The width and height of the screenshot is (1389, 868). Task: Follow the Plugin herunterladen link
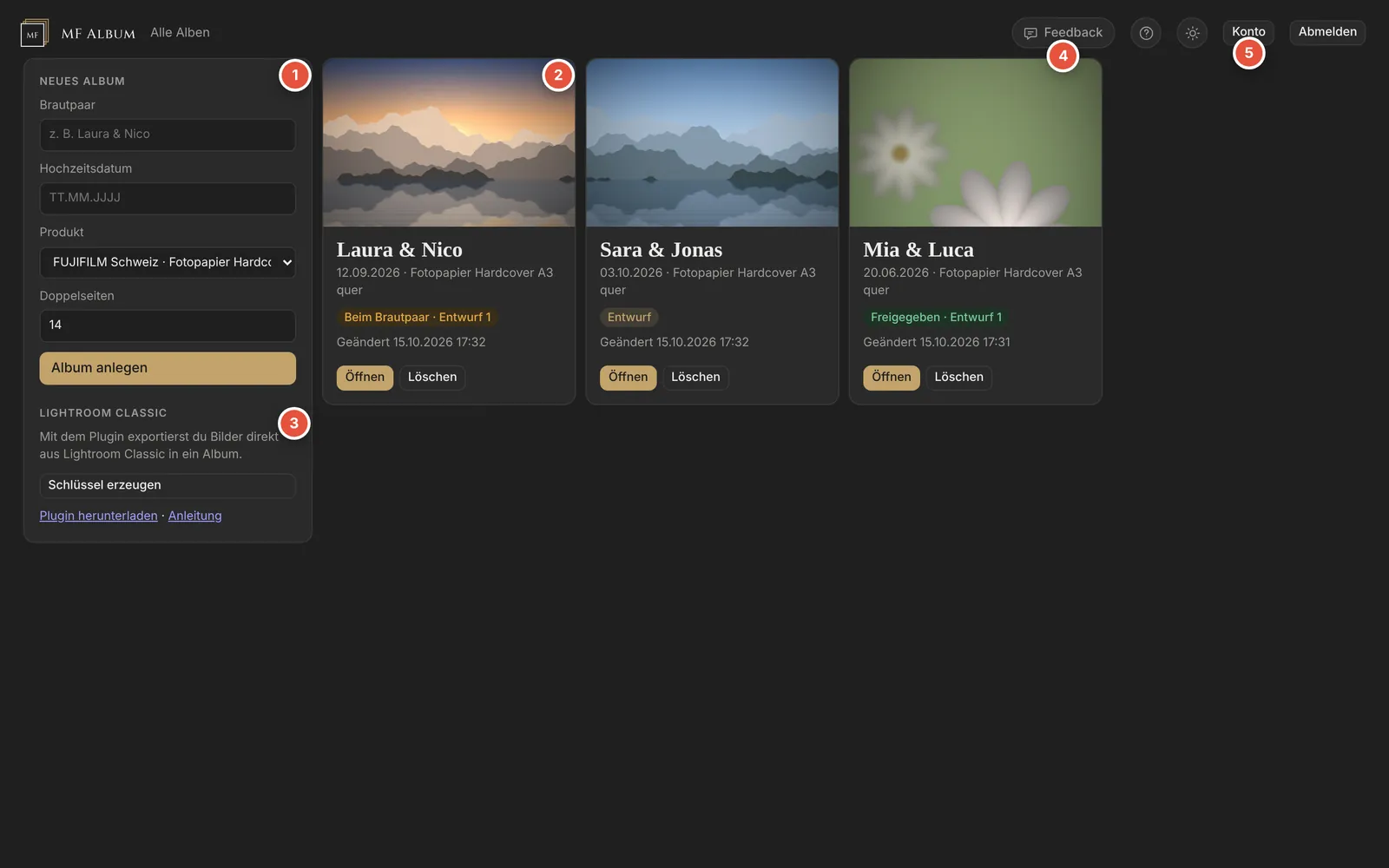(x=98, y=516)
